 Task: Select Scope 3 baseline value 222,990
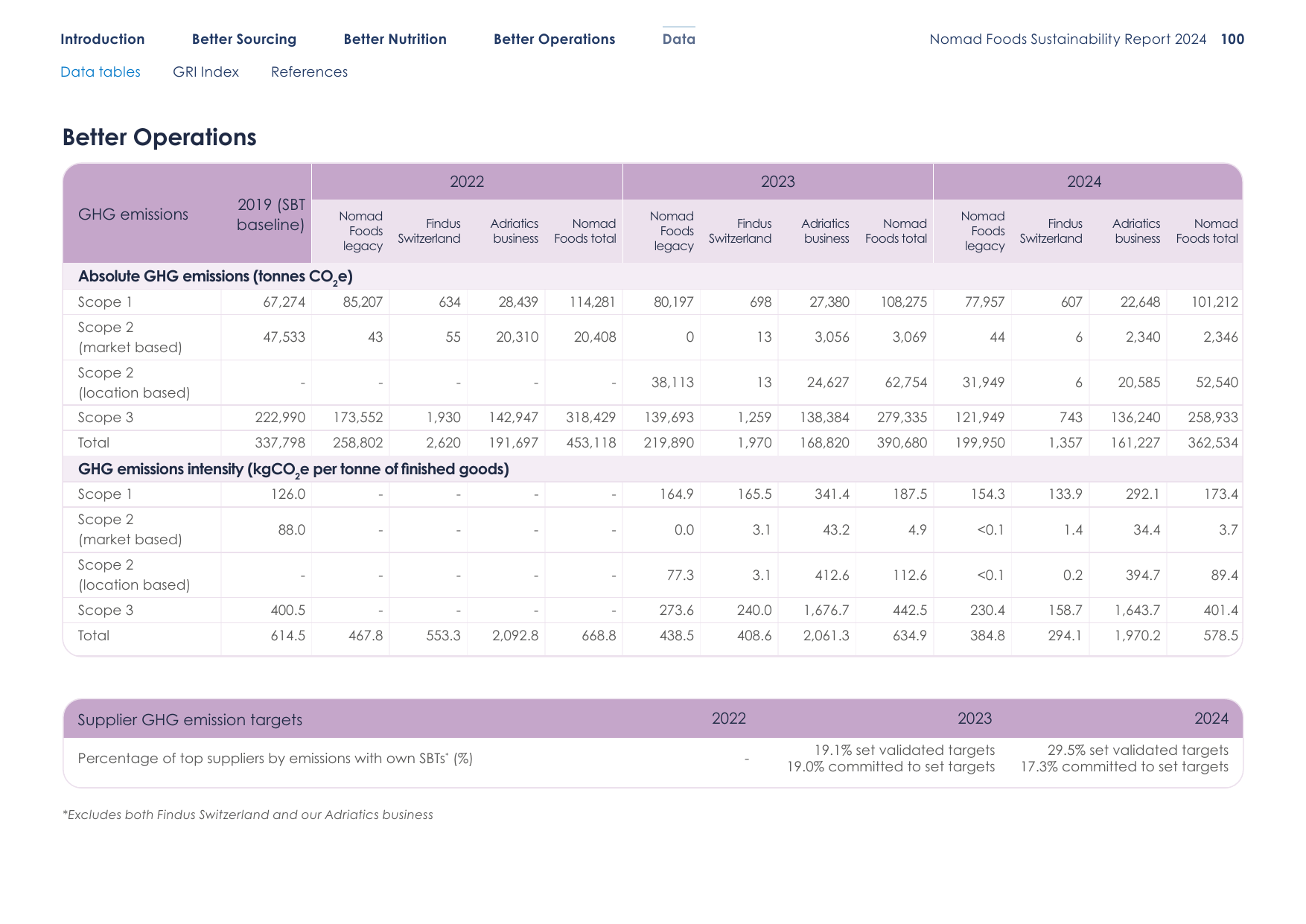(x=280, y=418)
